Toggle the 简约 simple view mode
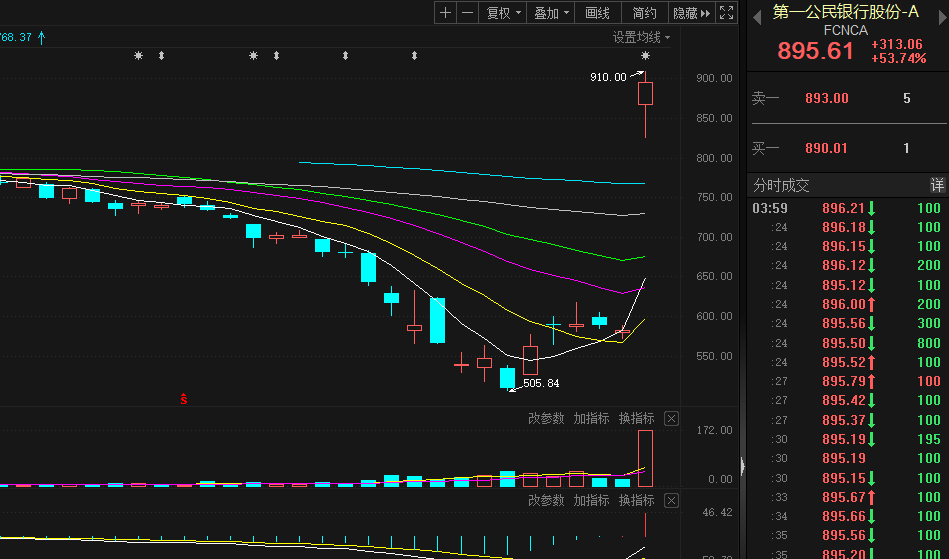 tap(645, 13)
